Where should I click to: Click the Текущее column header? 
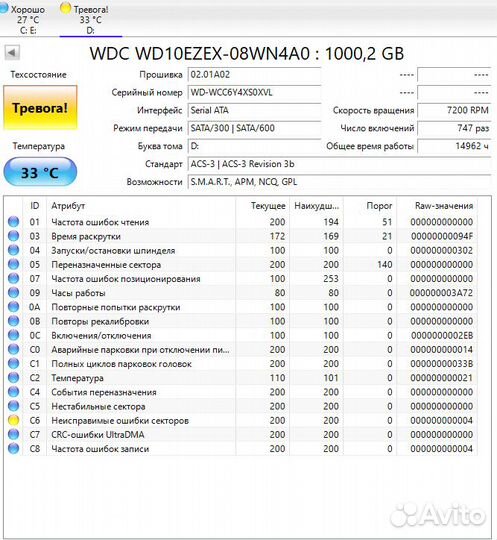pos(263,206)
